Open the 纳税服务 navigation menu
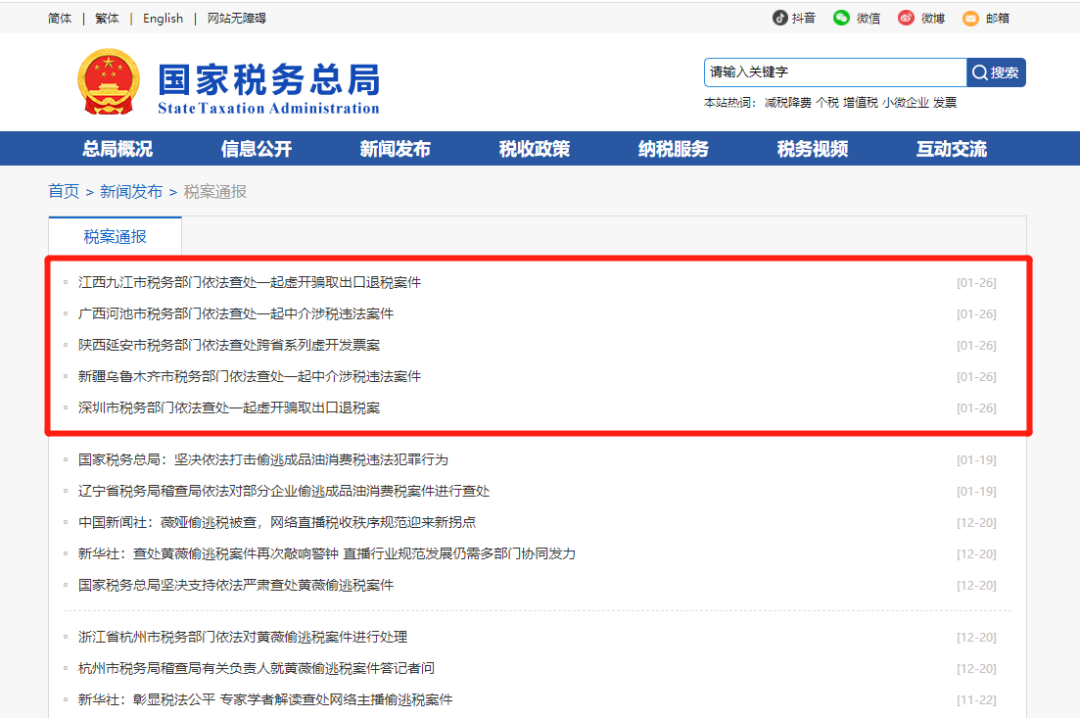Viewport: 1080px width, 718px height. 672,148
